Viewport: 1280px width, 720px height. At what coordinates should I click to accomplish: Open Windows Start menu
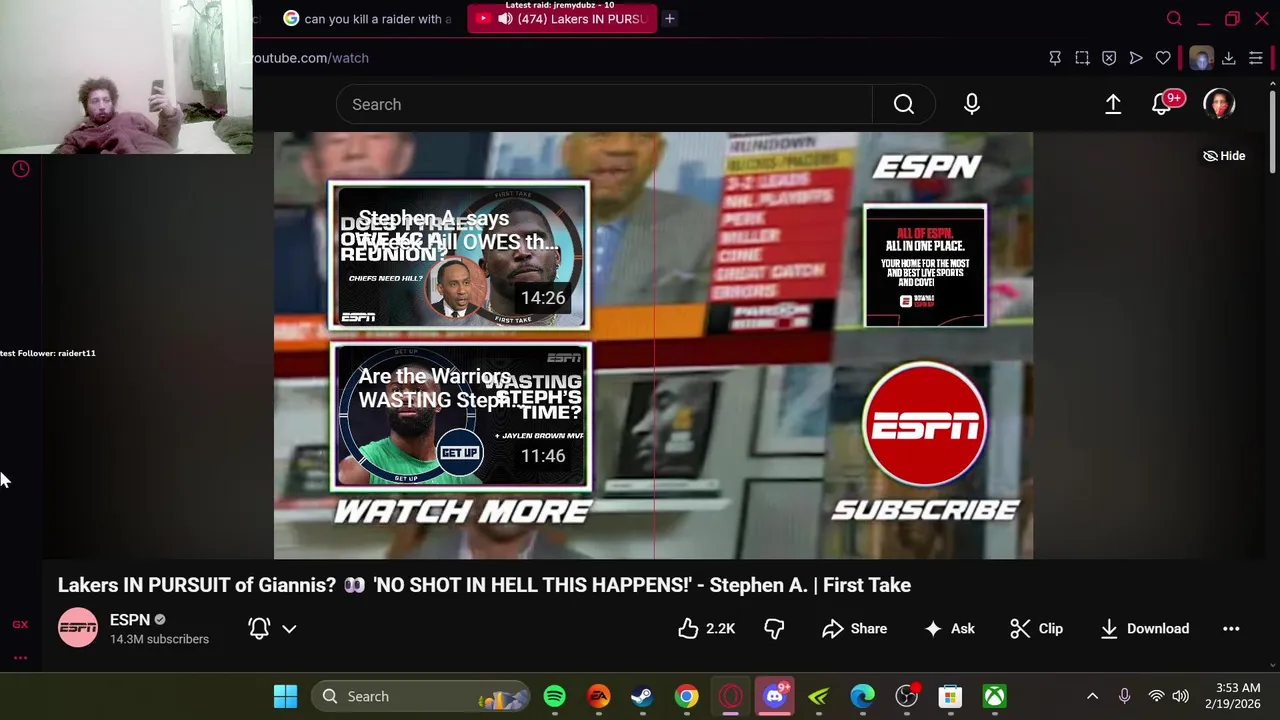(x=285, y=696)
